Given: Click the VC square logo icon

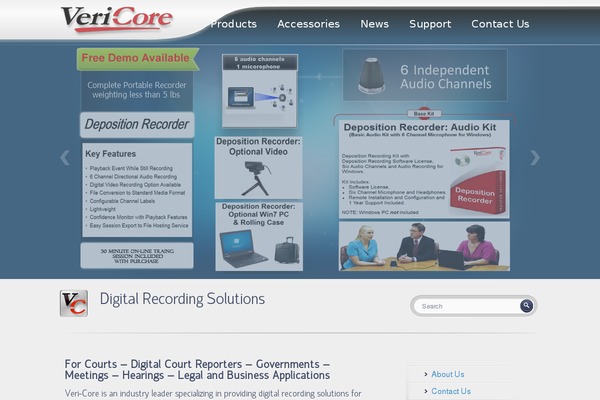Looking at the screenshot, I should click(x=74, y=303).
